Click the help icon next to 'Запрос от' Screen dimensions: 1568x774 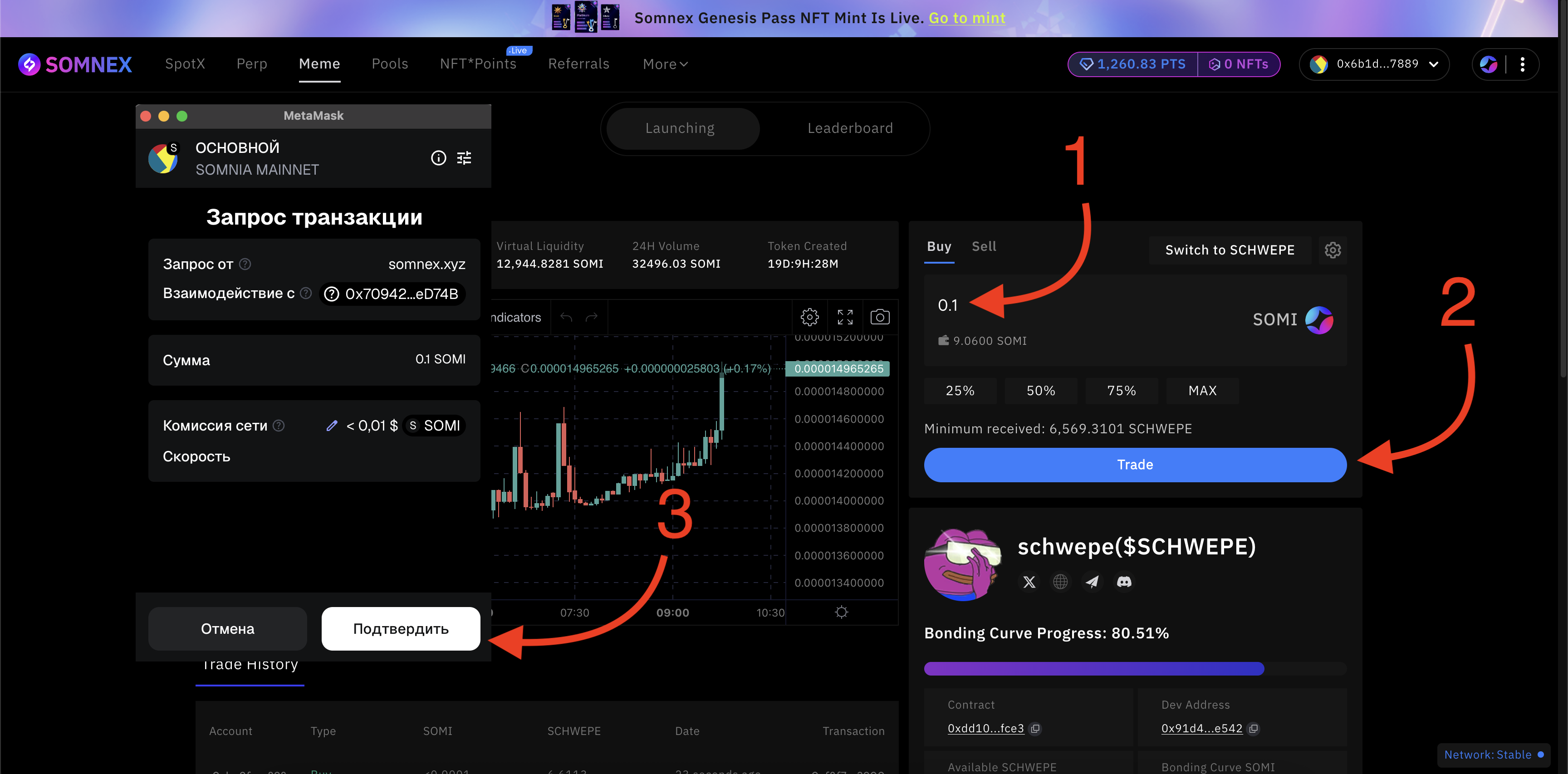click(x=245, y=264)
